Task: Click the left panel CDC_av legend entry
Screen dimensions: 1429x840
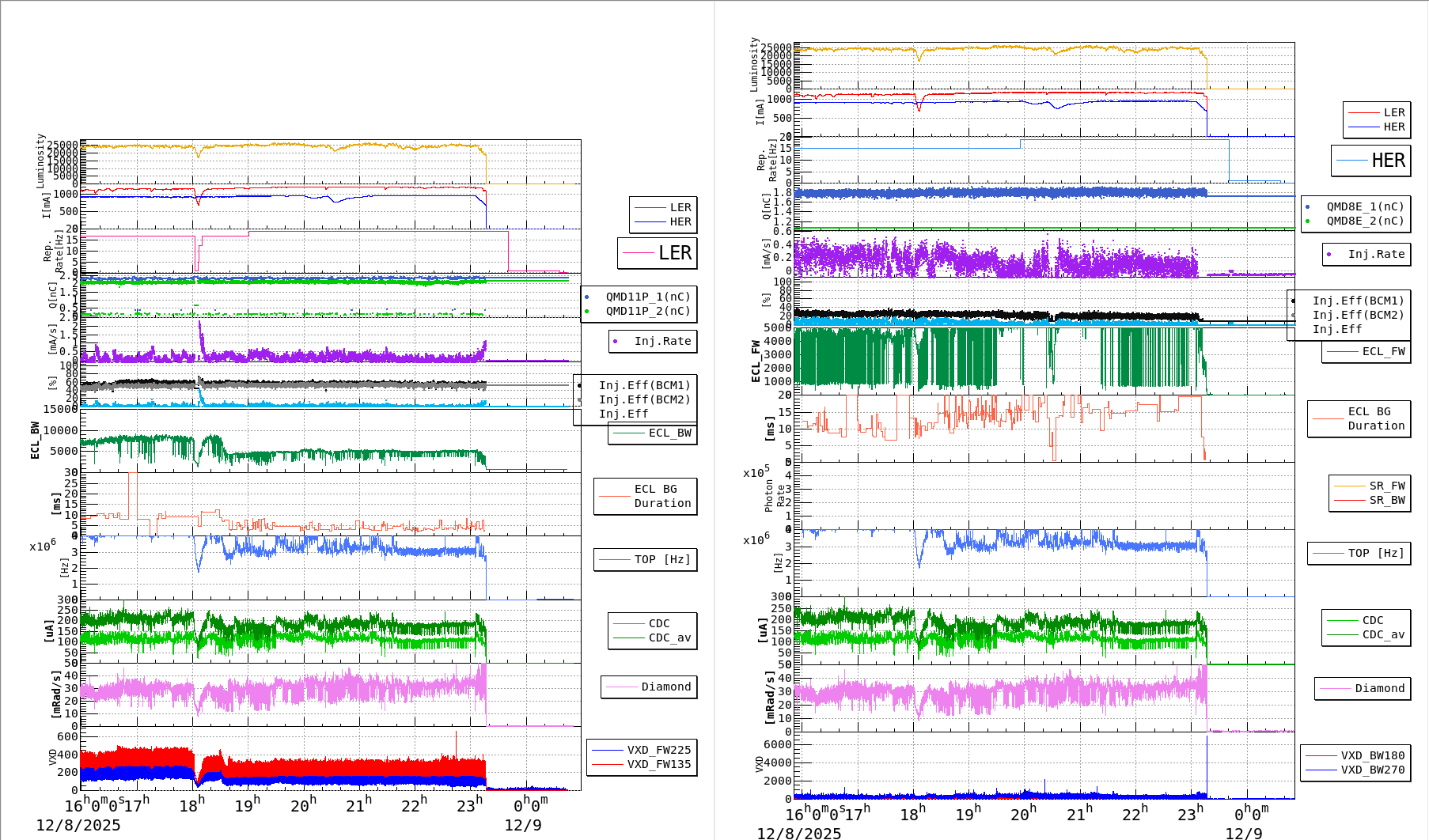Action: point(669,638)
